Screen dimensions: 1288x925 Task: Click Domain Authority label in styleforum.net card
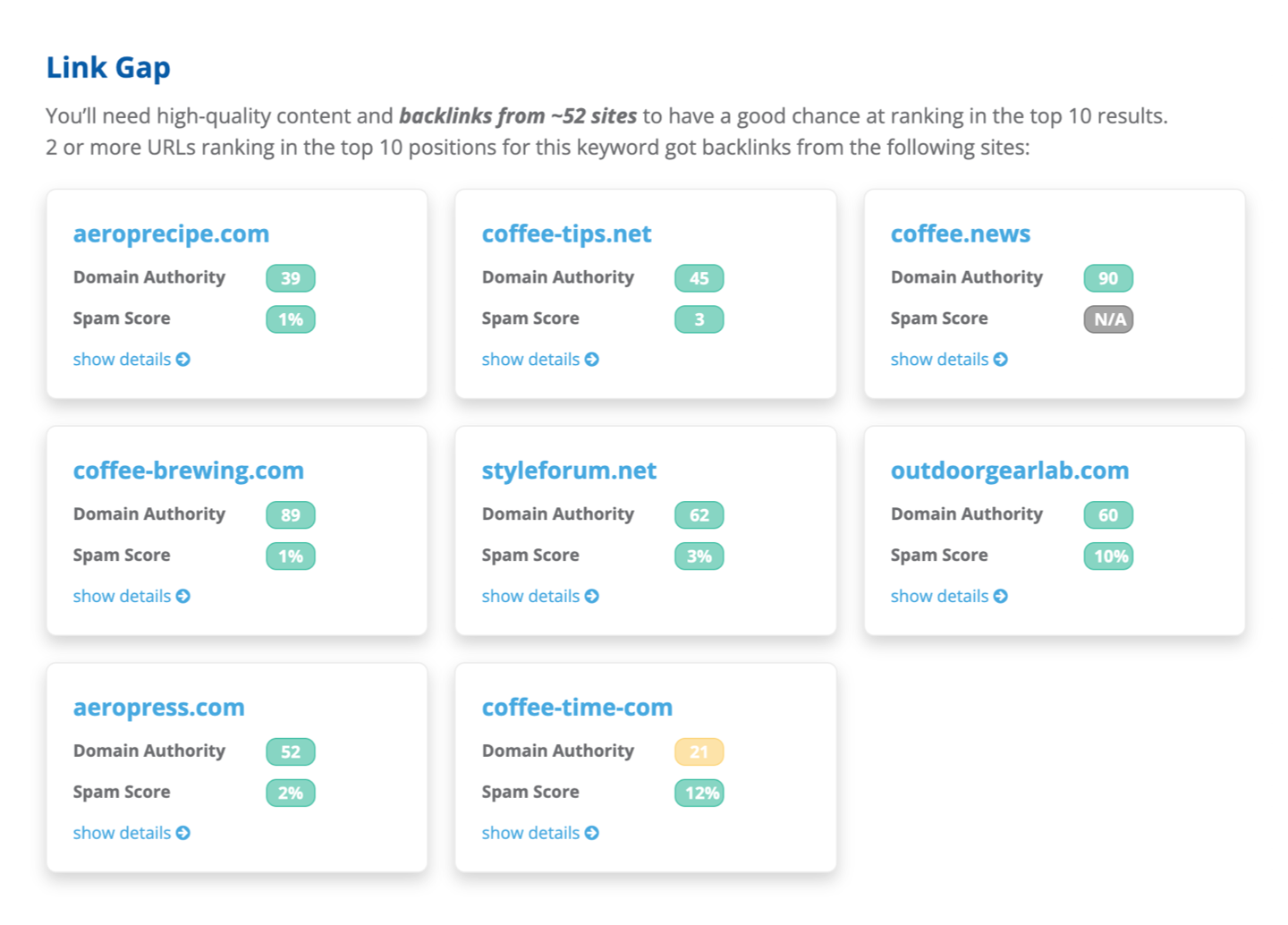click(x=558, y=514)
